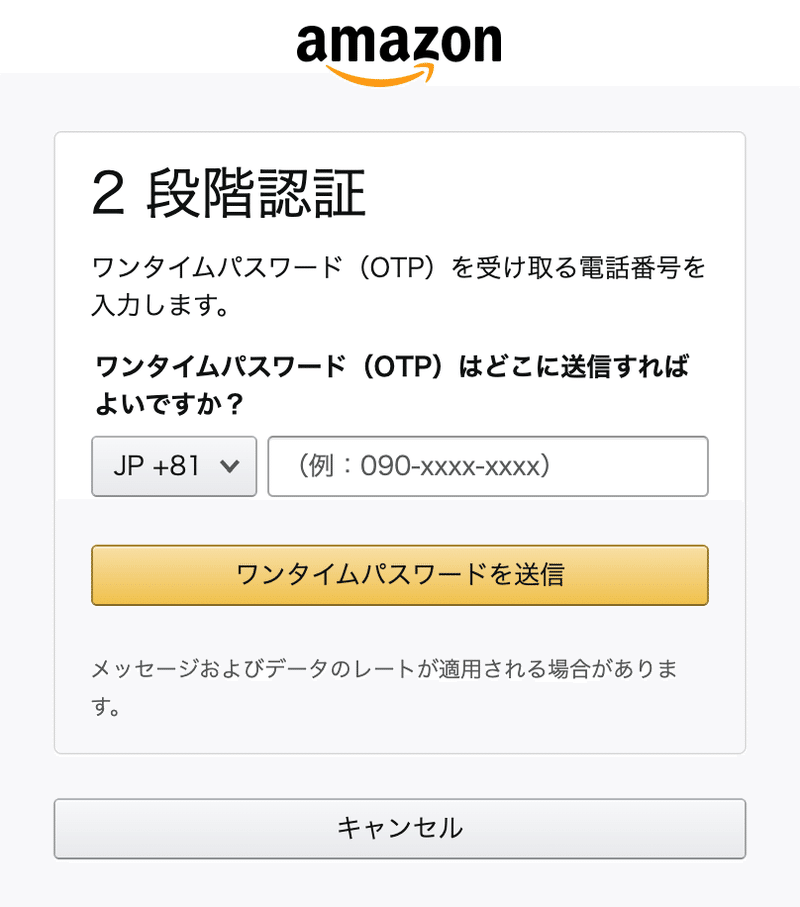800x907 pixels.
Task: Click the OTPを受け取る電話番号を入力します description text
Action: coord(399,286)
